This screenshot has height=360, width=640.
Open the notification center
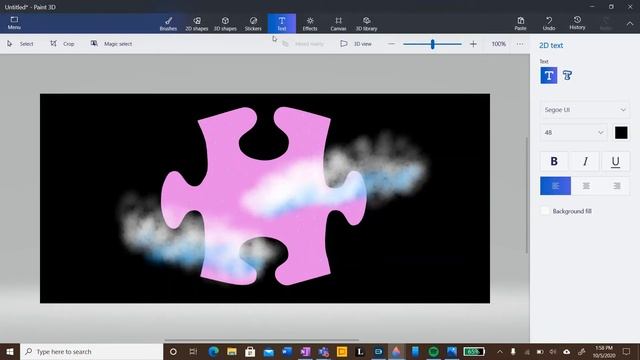[627, 351]
